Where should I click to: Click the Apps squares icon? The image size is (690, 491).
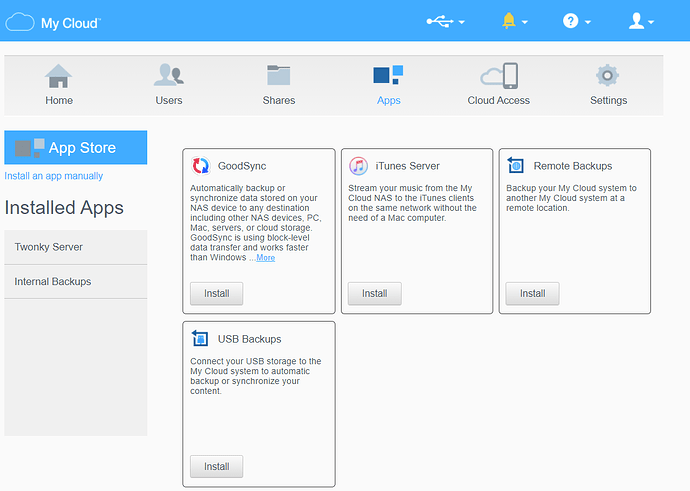pyautogui.click(x=388, y=75)
